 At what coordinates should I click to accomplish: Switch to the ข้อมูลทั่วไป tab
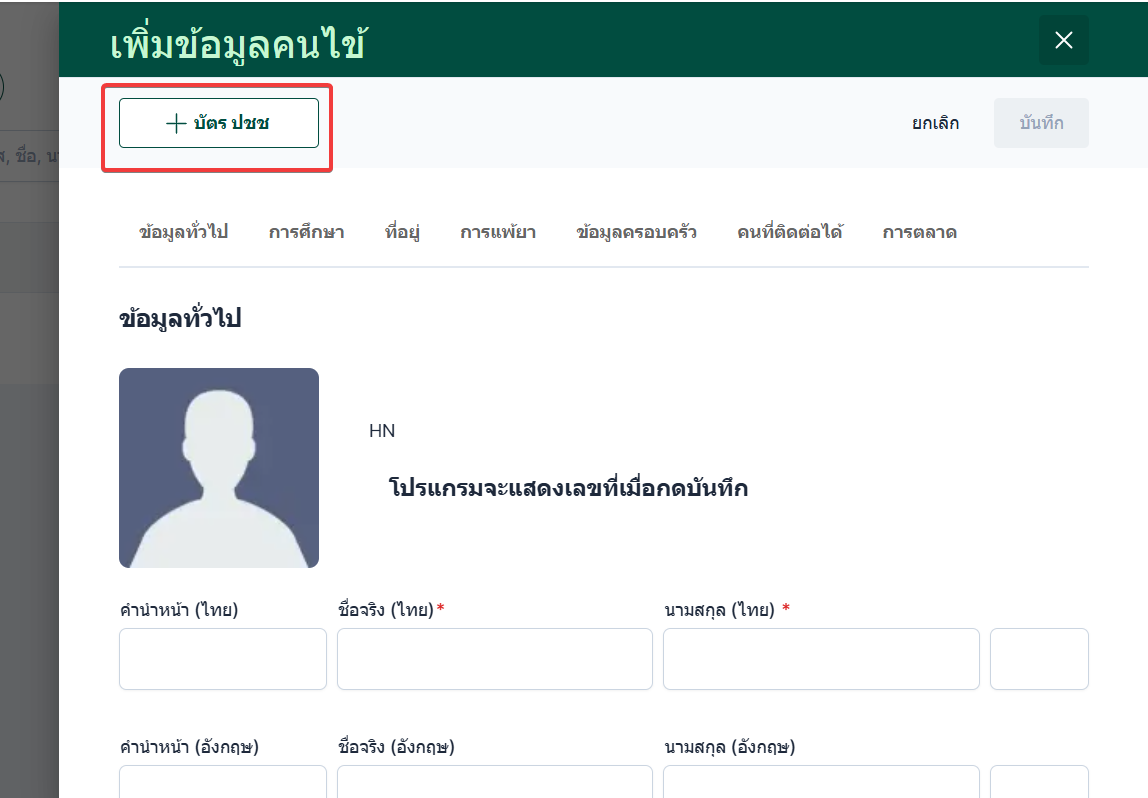click(x=184, y=232)
